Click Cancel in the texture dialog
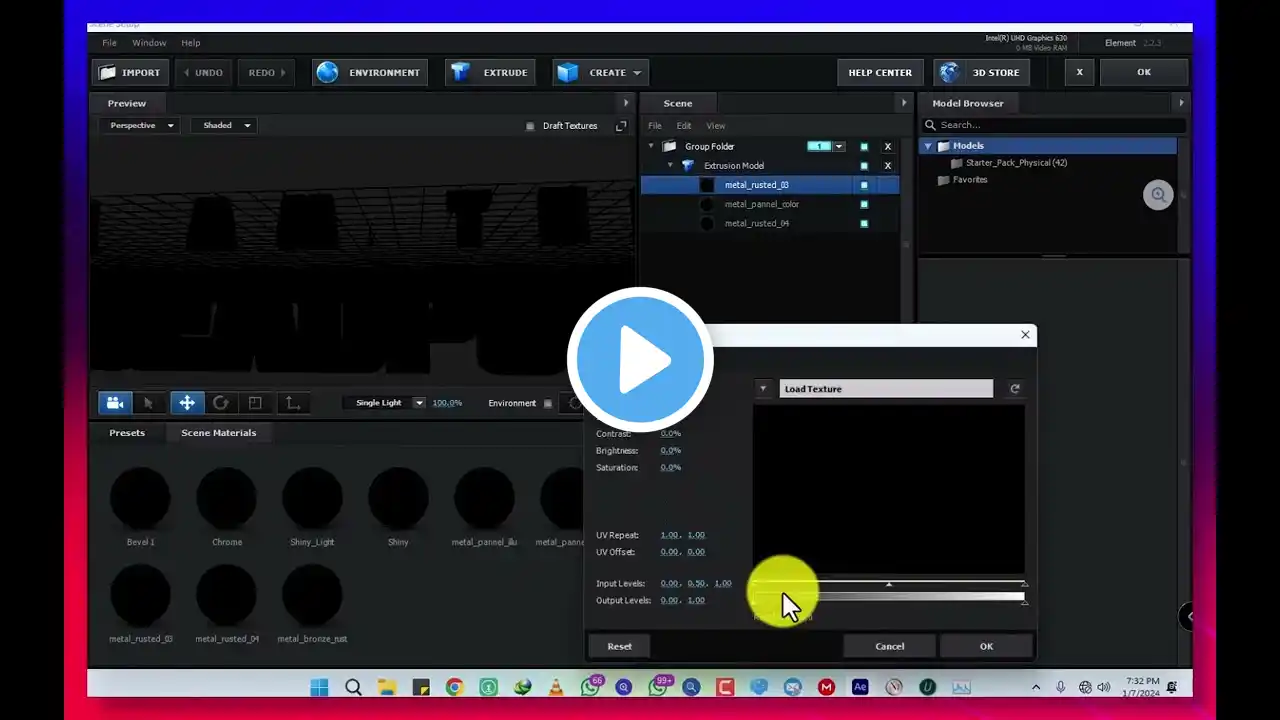Image resolution: width=1280 pixels, height=720 pixels. click(890, 646)
